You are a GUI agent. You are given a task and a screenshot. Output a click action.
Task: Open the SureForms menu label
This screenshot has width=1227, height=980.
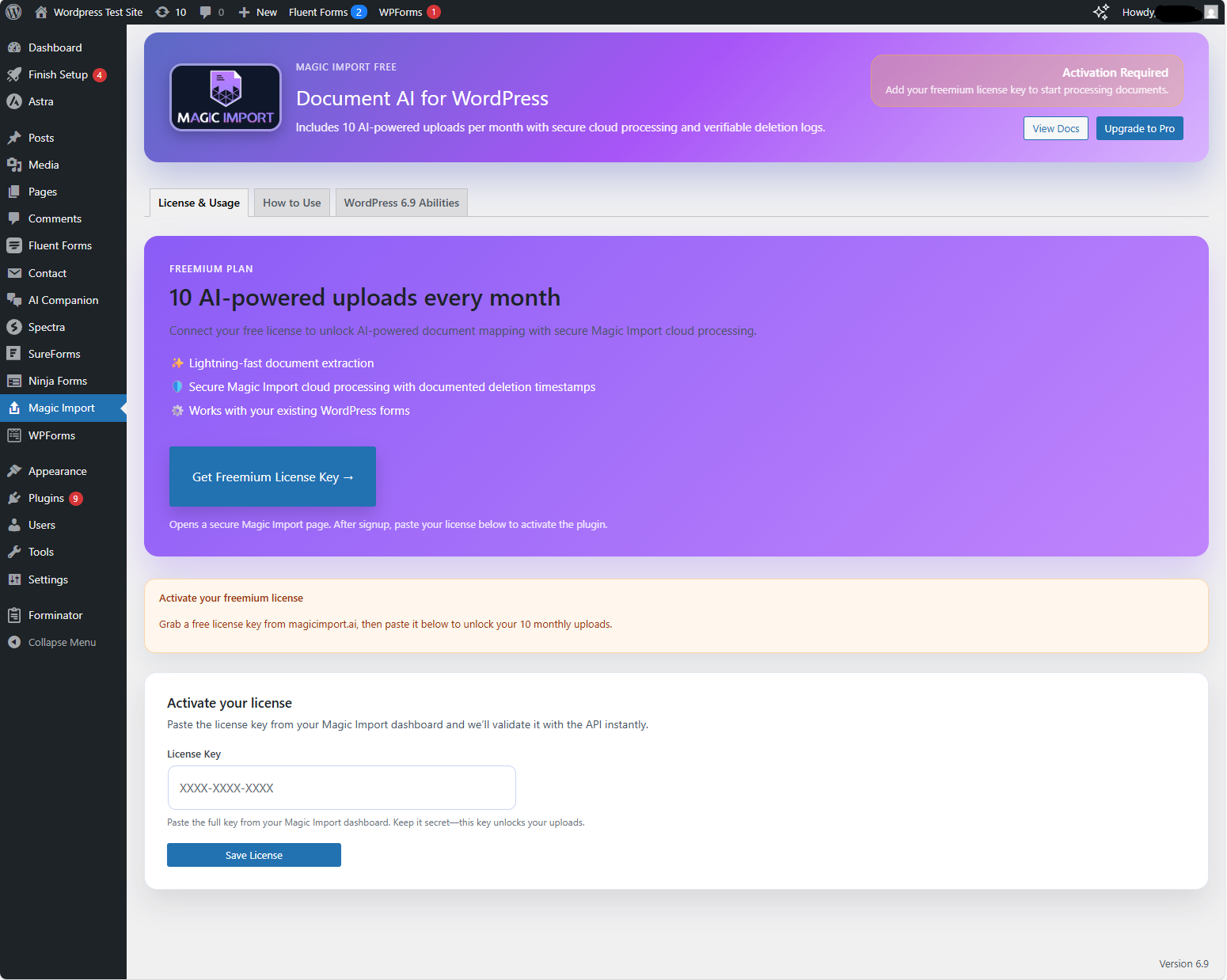[55, 354]
